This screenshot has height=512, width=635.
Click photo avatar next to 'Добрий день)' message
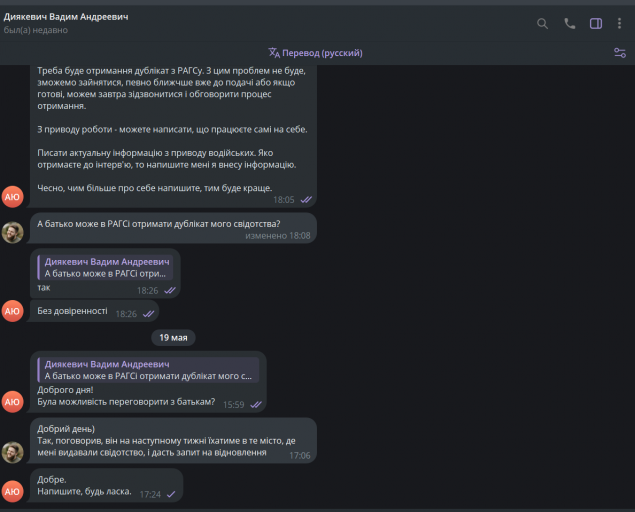tap(12, 452)
